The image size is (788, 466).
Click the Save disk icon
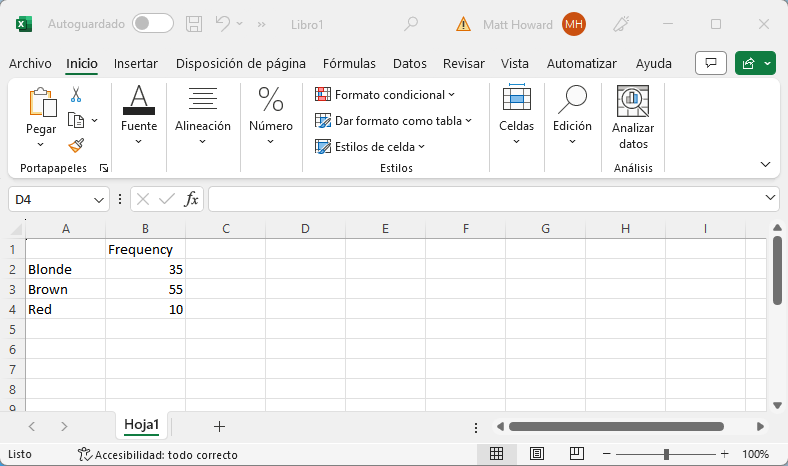coord(194,23)
